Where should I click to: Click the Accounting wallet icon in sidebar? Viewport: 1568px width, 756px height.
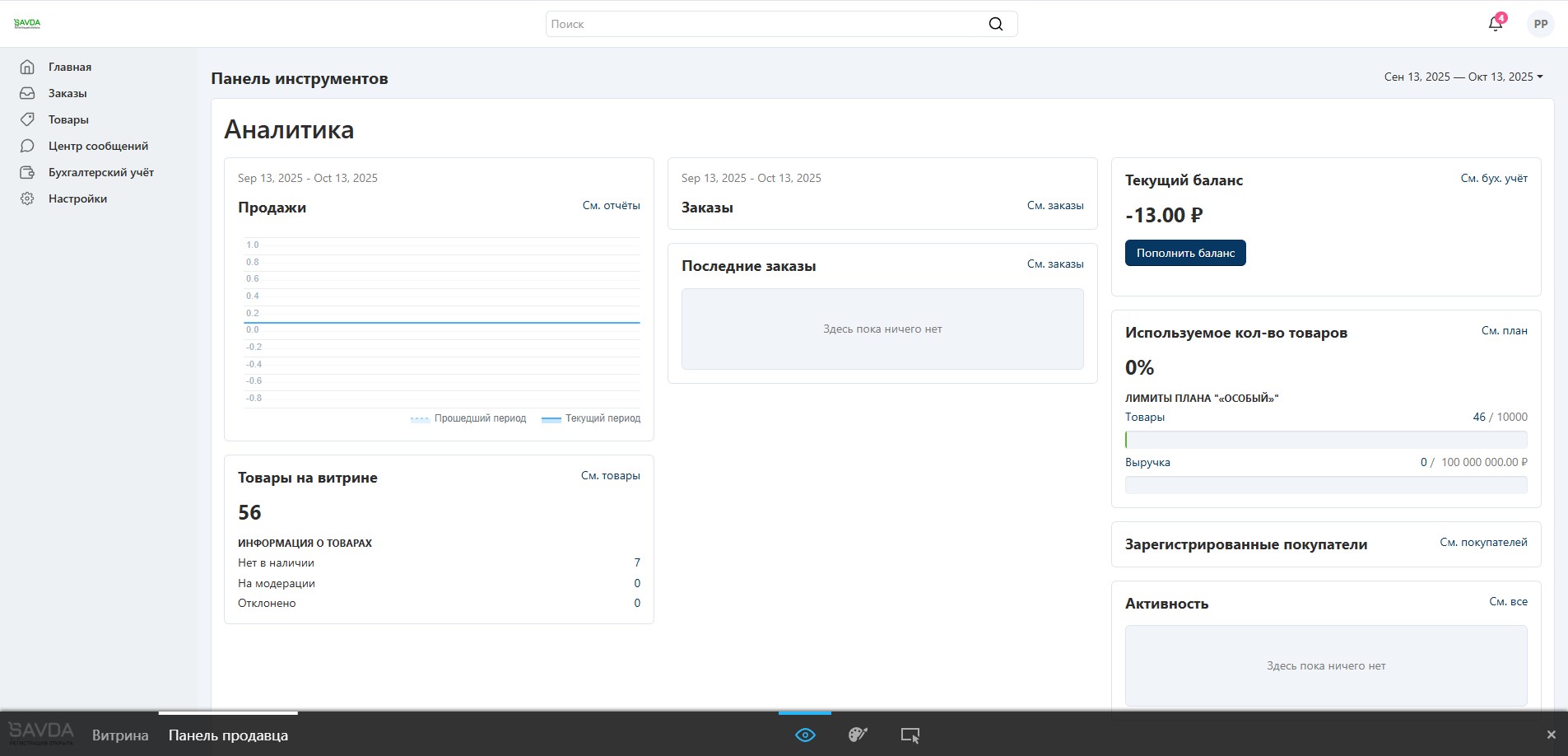click(x=27, y=172)
